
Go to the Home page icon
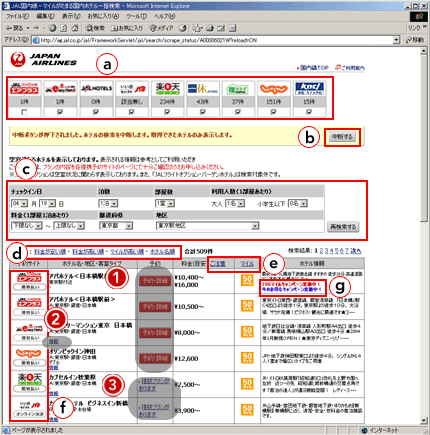point(75,28)
